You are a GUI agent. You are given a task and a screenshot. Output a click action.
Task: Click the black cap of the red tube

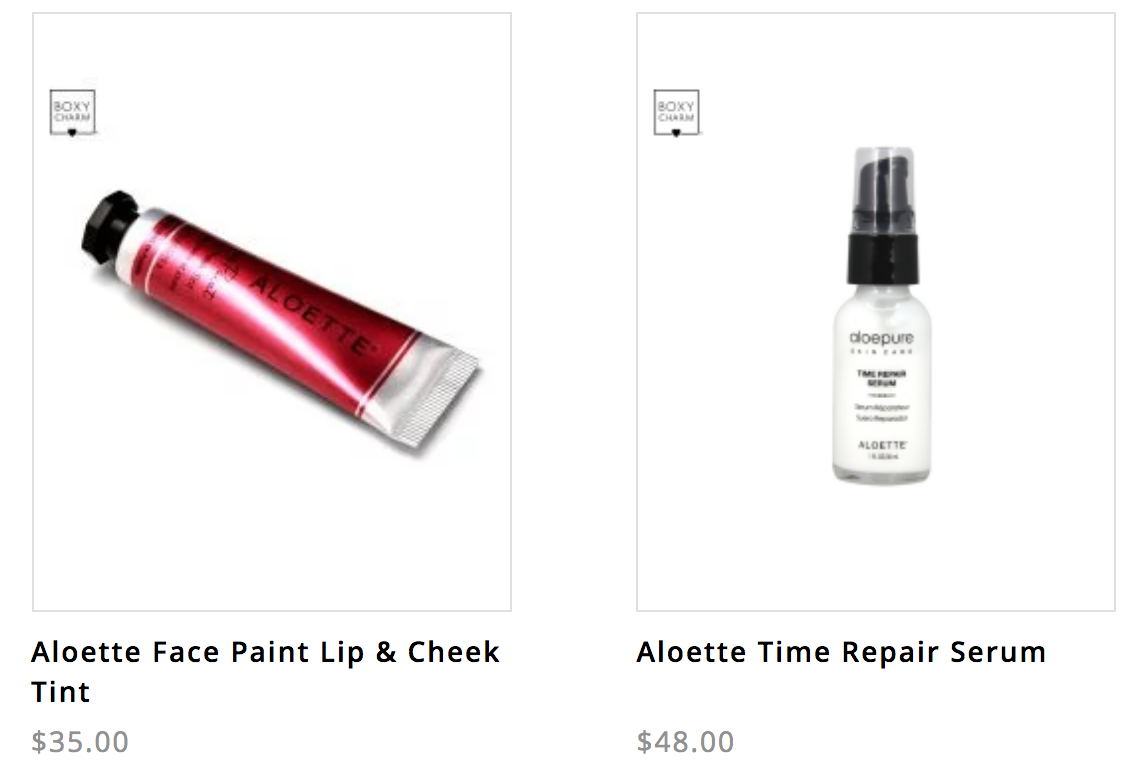pos(109,226)
